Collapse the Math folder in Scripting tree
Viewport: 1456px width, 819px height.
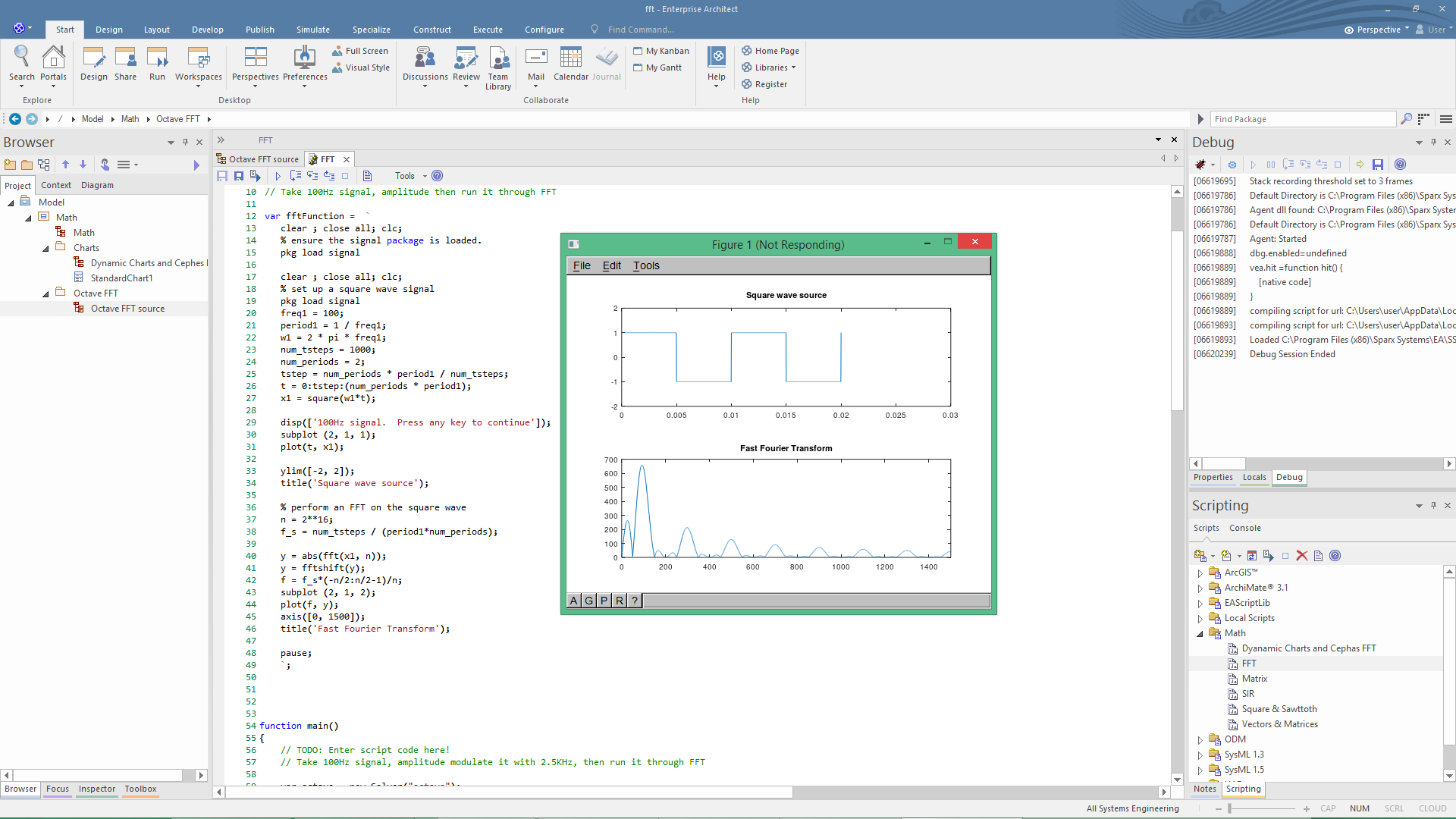coord(1200,634)
